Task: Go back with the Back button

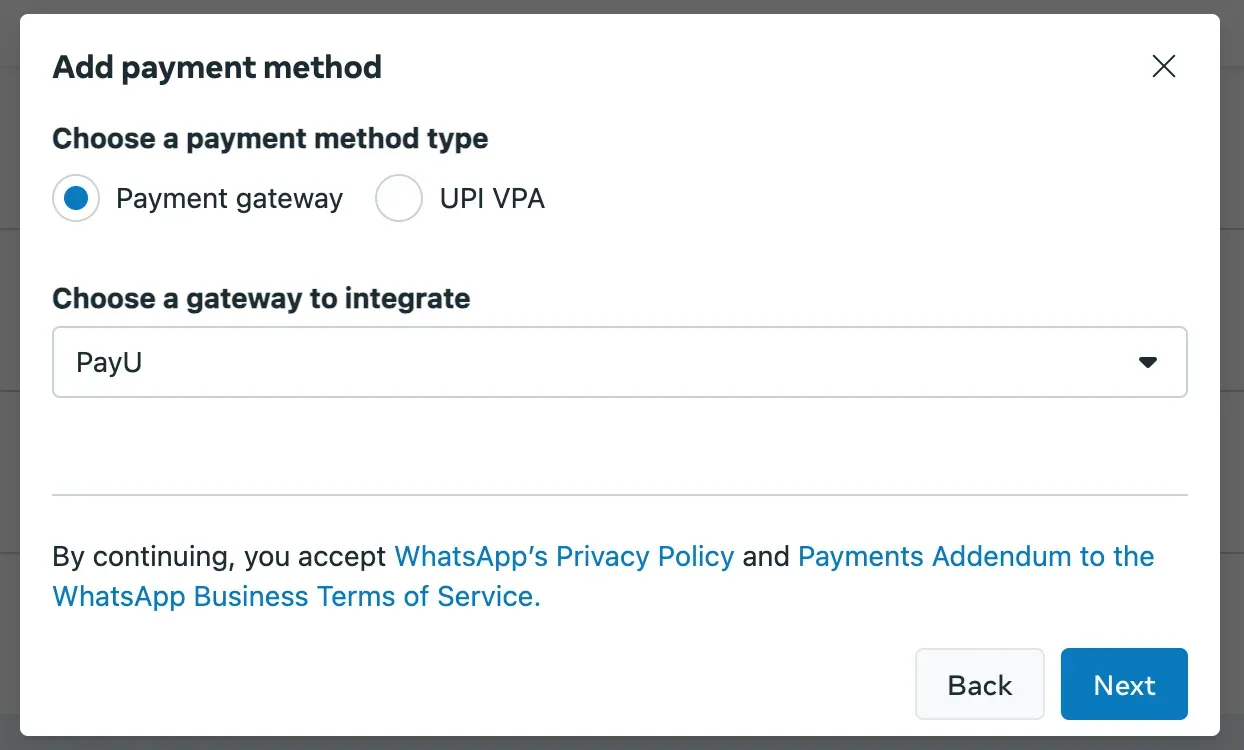Action: click(x=979, y=684)
